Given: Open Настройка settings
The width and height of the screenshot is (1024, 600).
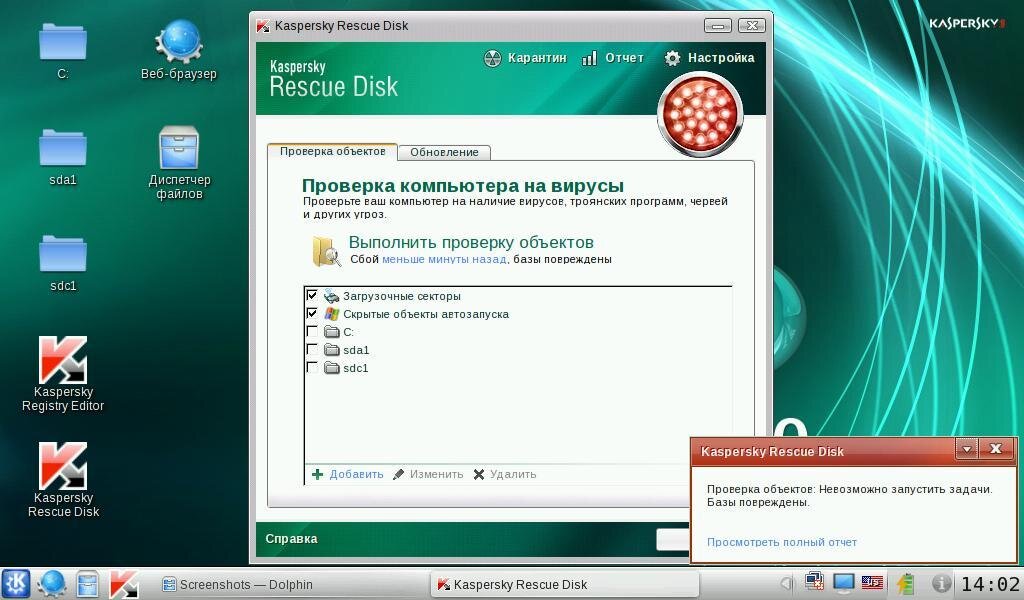Looking at the screenshot, I should click(709, 58).
